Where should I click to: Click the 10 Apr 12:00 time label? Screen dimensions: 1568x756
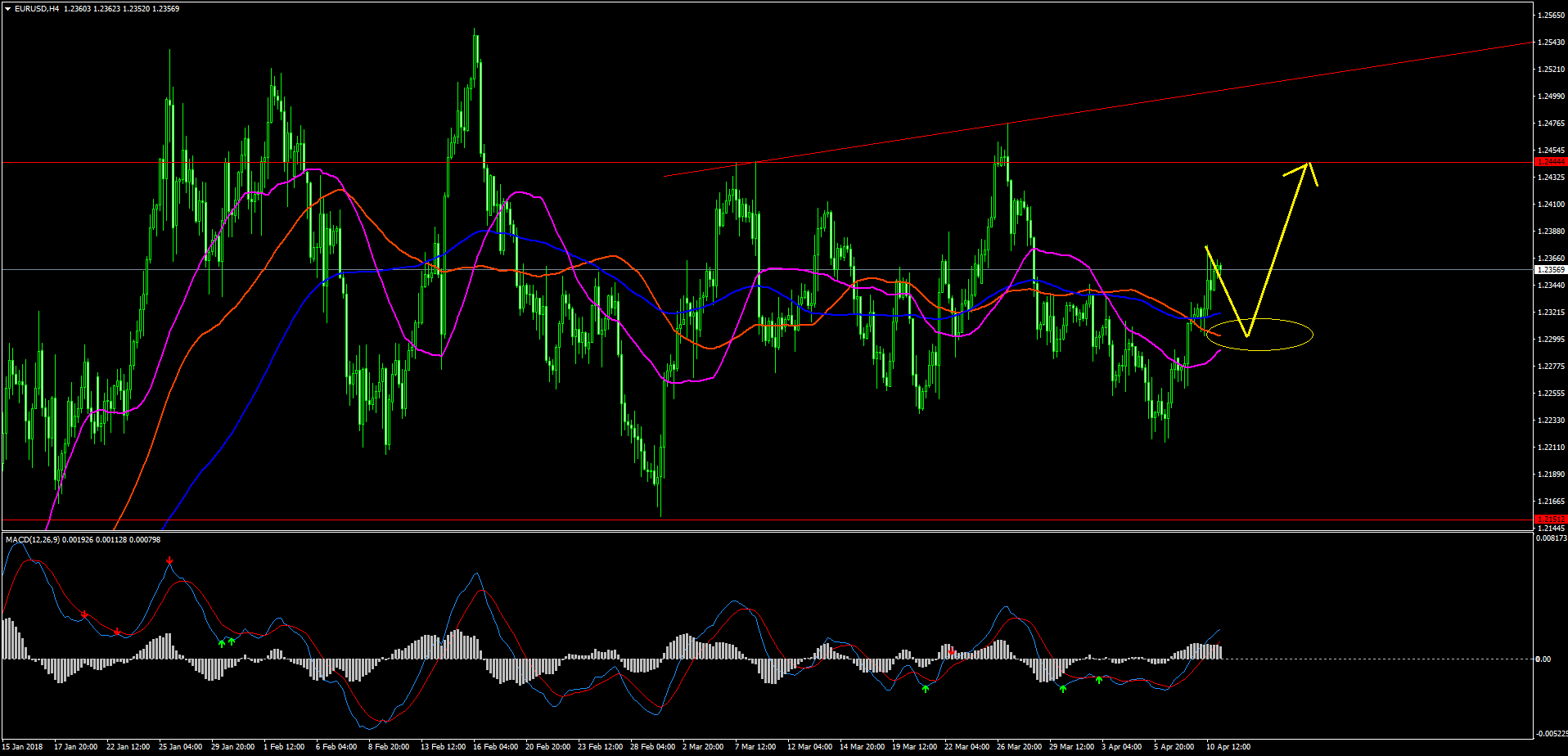coord(1228,747)
